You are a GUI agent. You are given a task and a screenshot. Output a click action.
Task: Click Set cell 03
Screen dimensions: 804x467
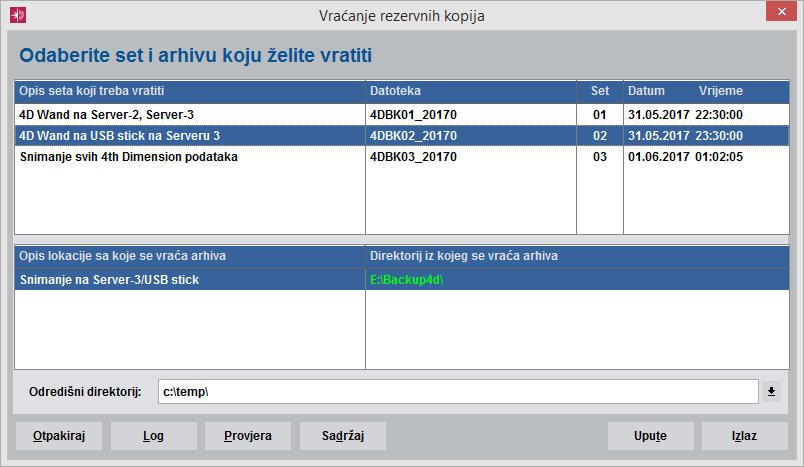599,156
